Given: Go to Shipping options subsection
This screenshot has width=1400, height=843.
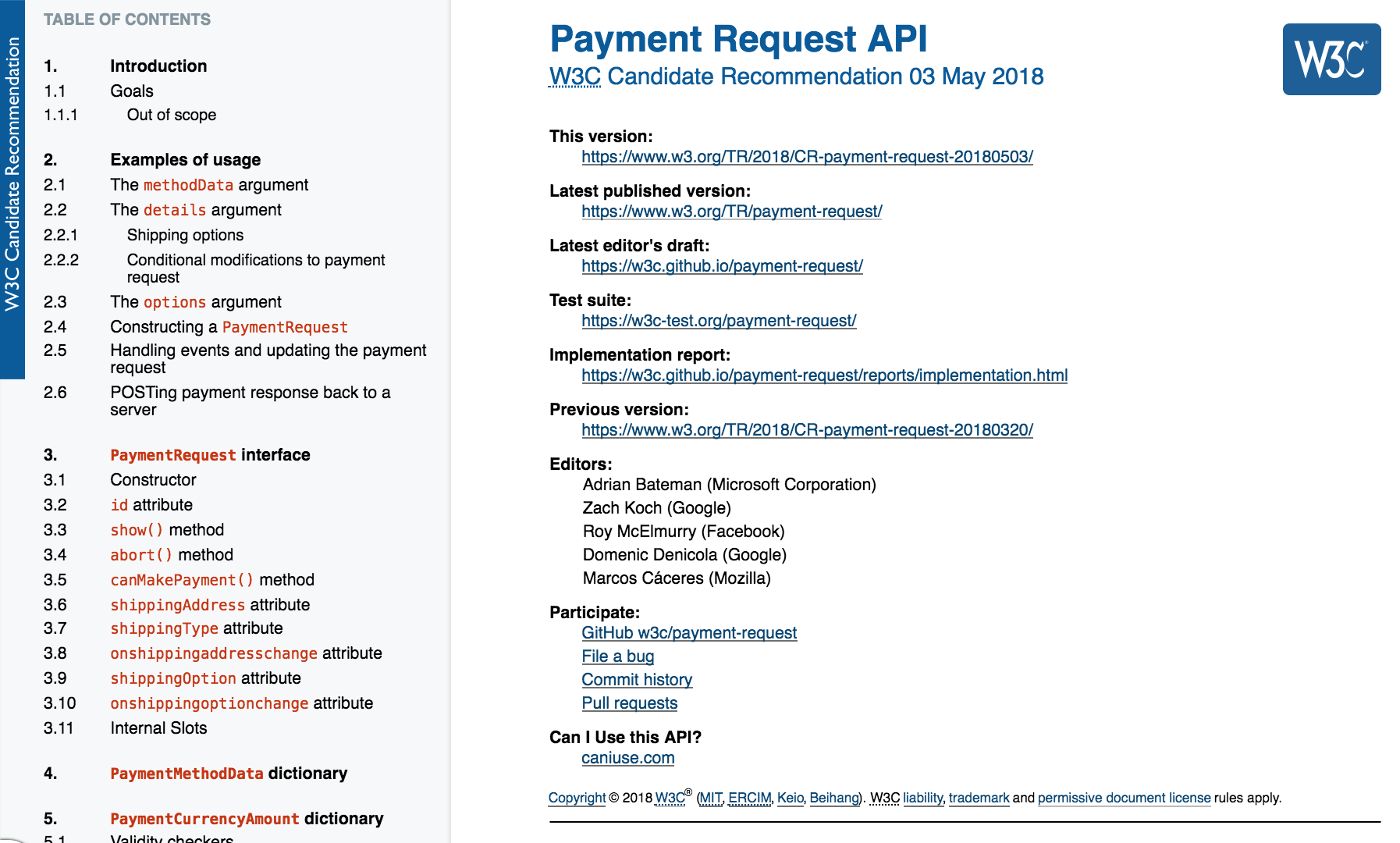Looking at the screenshot, I should click(x=185, y=235).
